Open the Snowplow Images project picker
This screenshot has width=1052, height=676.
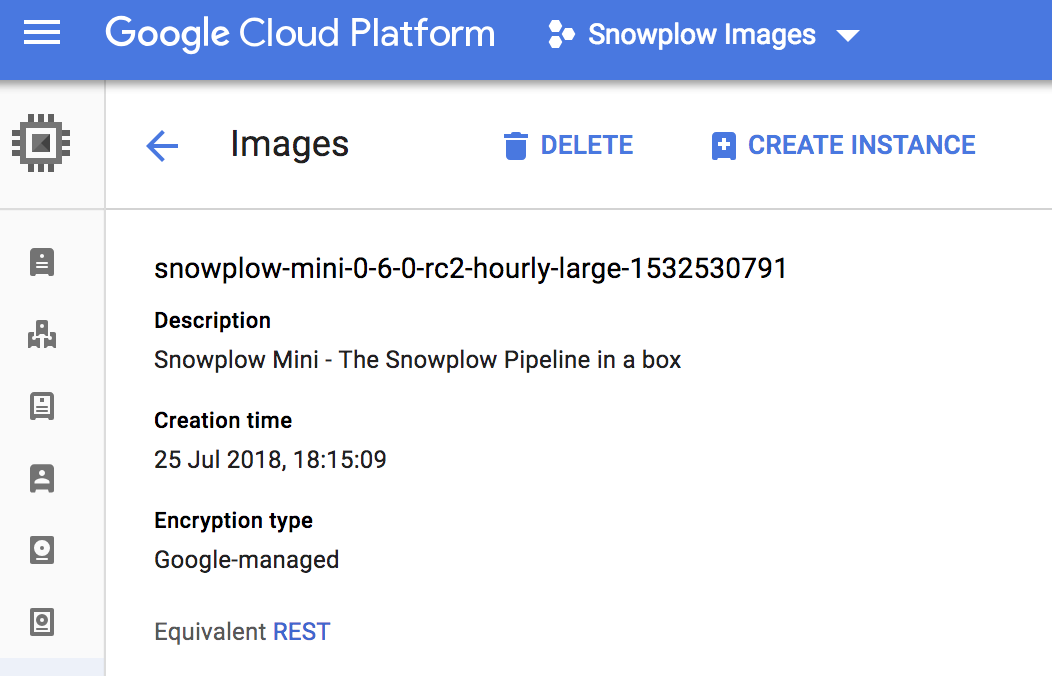point(701,35)
